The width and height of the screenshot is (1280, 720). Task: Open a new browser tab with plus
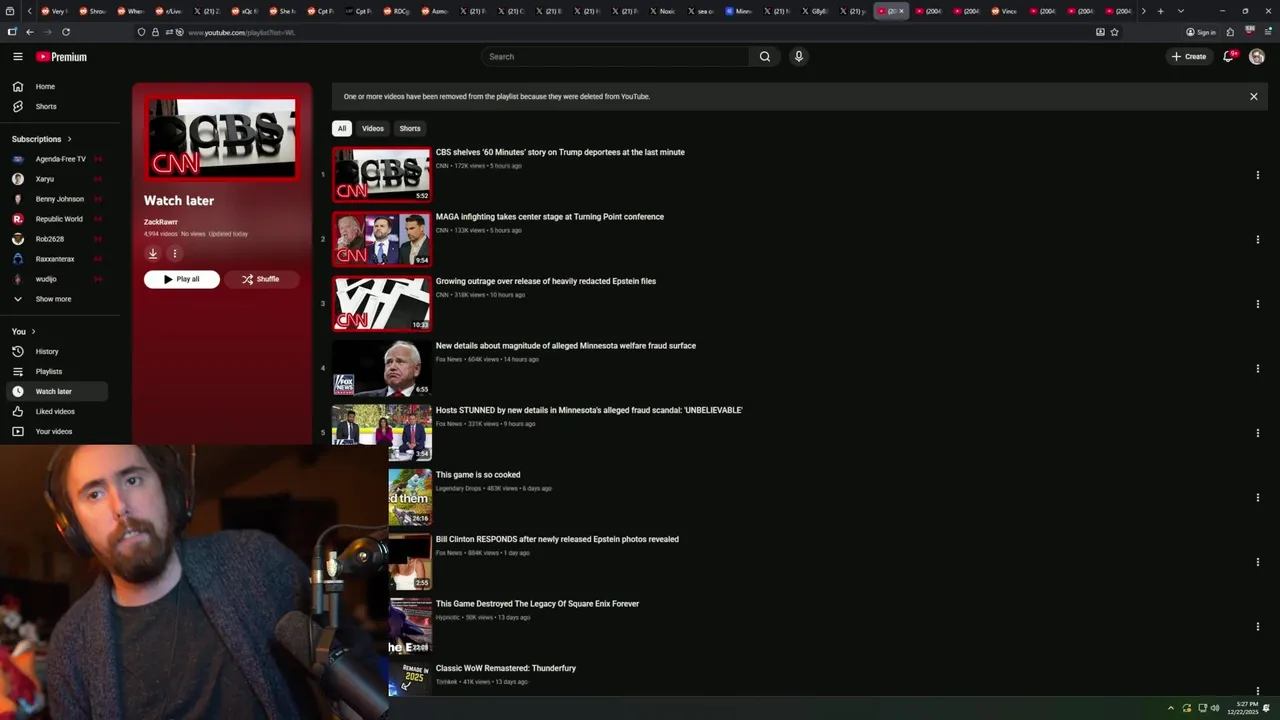click(x=1160, y=11)
